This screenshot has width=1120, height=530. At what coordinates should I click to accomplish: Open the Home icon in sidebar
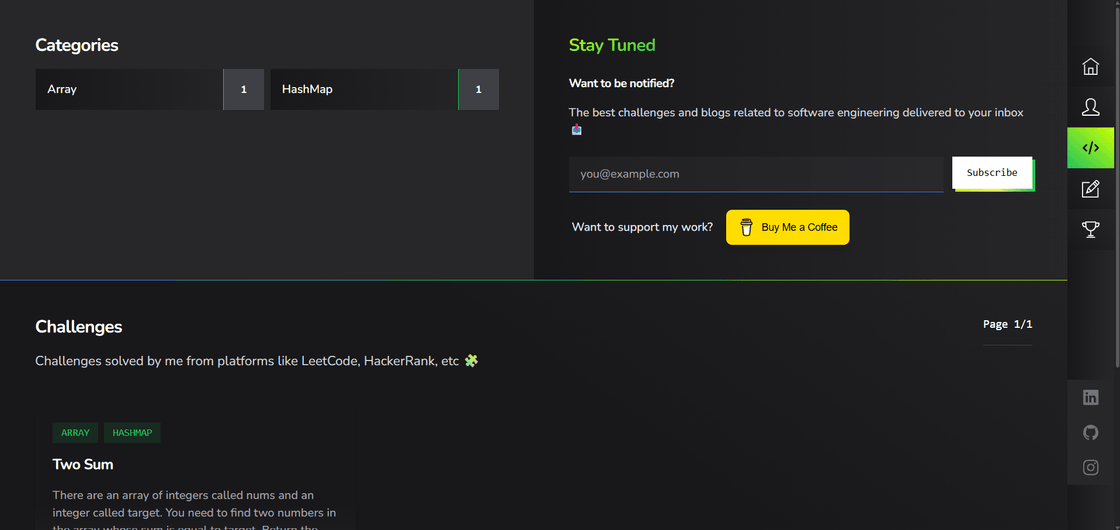pos(1090,66)
